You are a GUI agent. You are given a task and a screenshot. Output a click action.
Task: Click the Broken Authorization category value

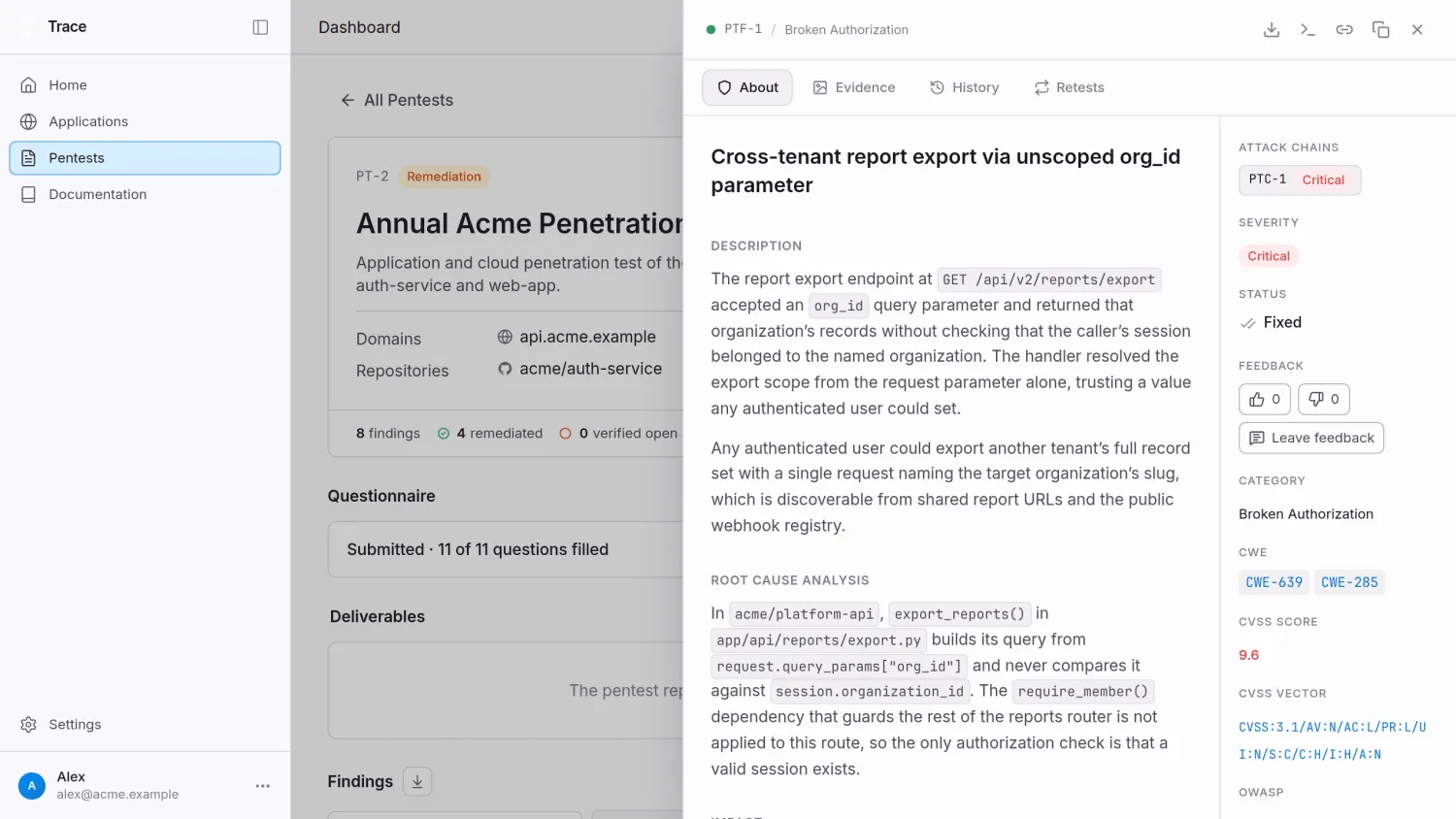(1306, 514)
